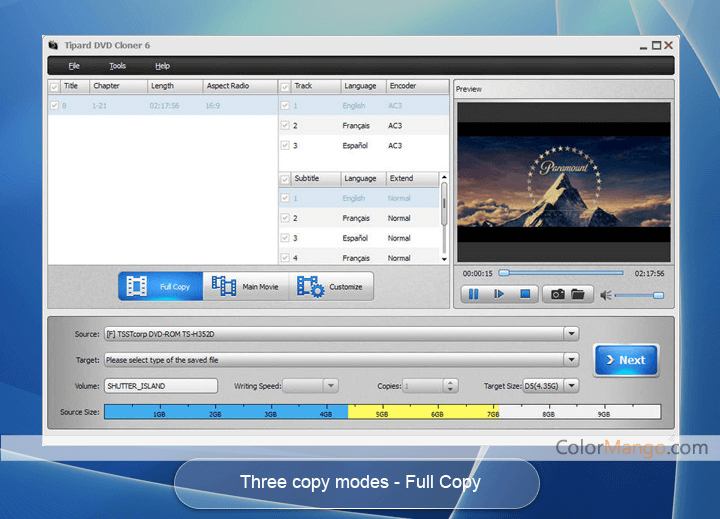Viewport: 720px width, 519px height.
Task: Pause the preview playback
Action: pos(473,294)
